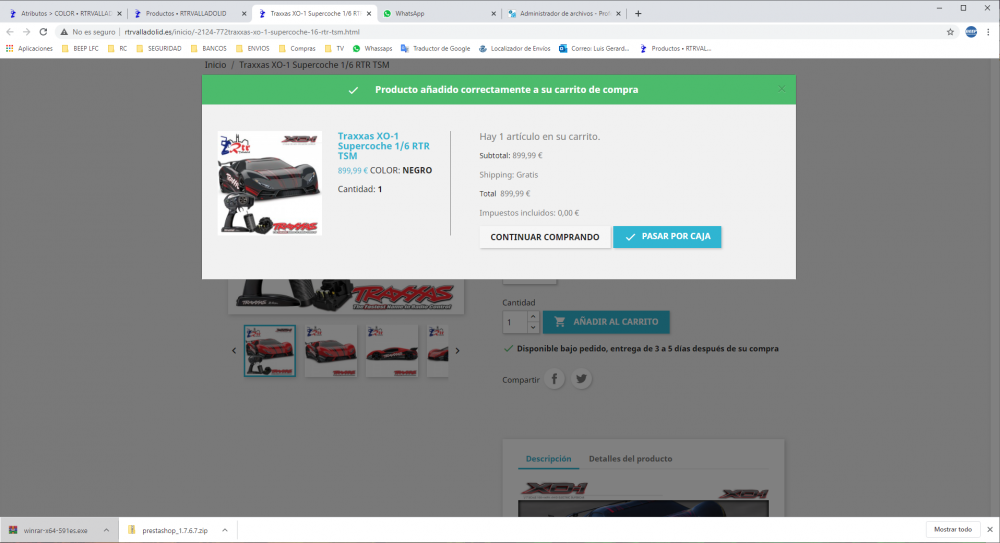Open Aplicaciones bookmarks shortcut
Screen dimensions: 1000x543
(x=29, y=48)
